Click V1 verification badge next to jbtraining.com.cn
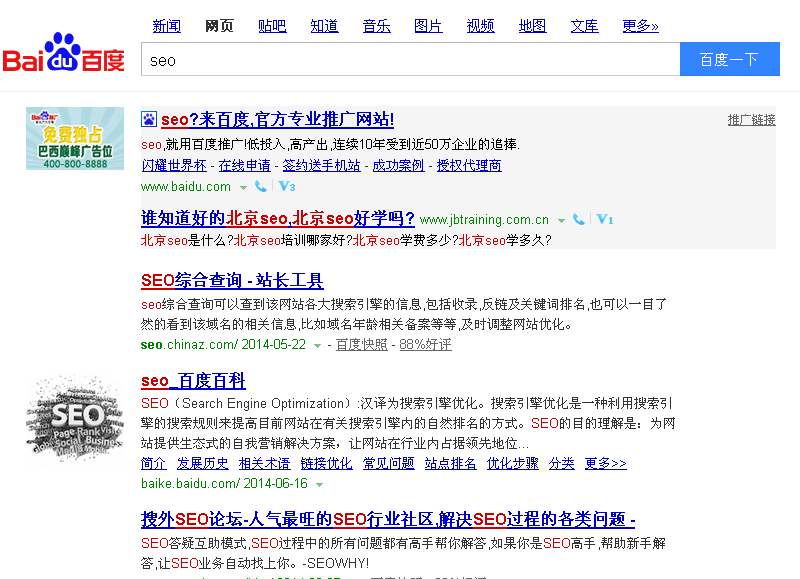 [x=604, y=220]
